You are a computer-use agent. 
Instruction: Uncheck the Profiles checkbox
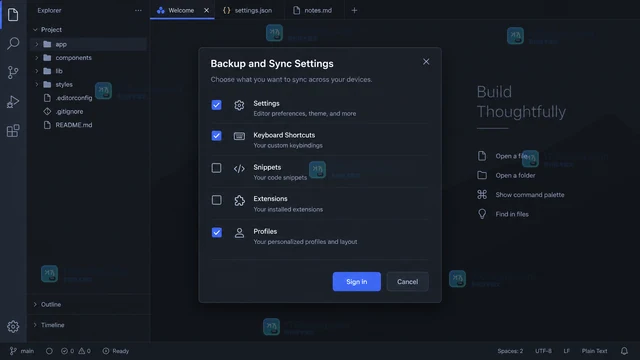pos(217,232)
